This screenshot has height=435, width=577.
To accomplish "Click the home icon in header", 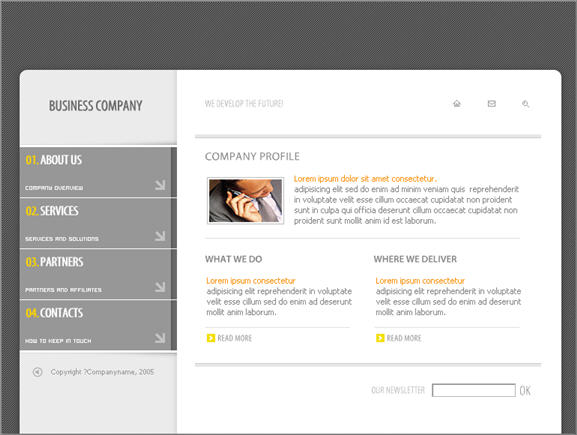I will click(457, 103).
